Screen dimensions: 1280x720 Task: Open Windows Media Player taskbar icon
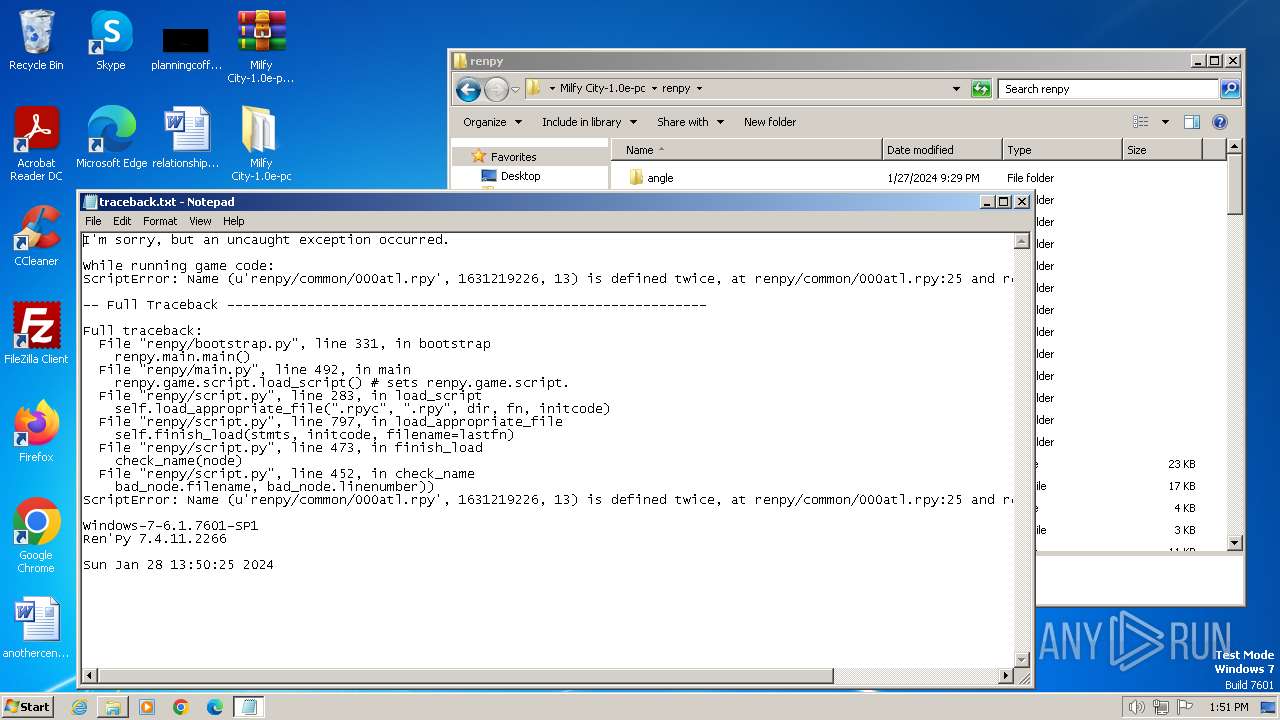[x=147, y=707]
